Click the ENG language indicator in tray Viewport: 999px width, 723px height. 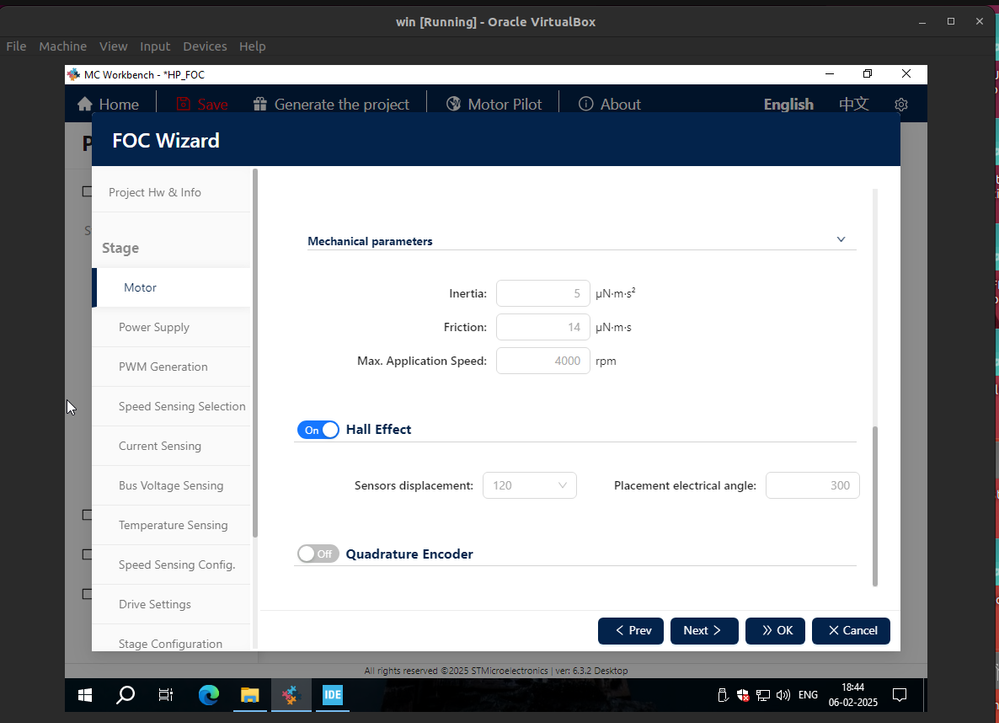tap(808, 695)
